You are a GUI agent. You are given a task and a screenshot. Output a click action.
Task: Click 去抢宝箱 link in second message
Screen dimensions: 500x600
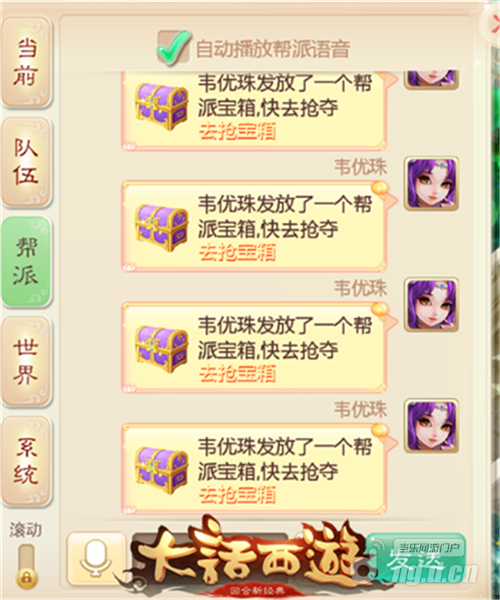pyautogui.click(x=237, y=253)
